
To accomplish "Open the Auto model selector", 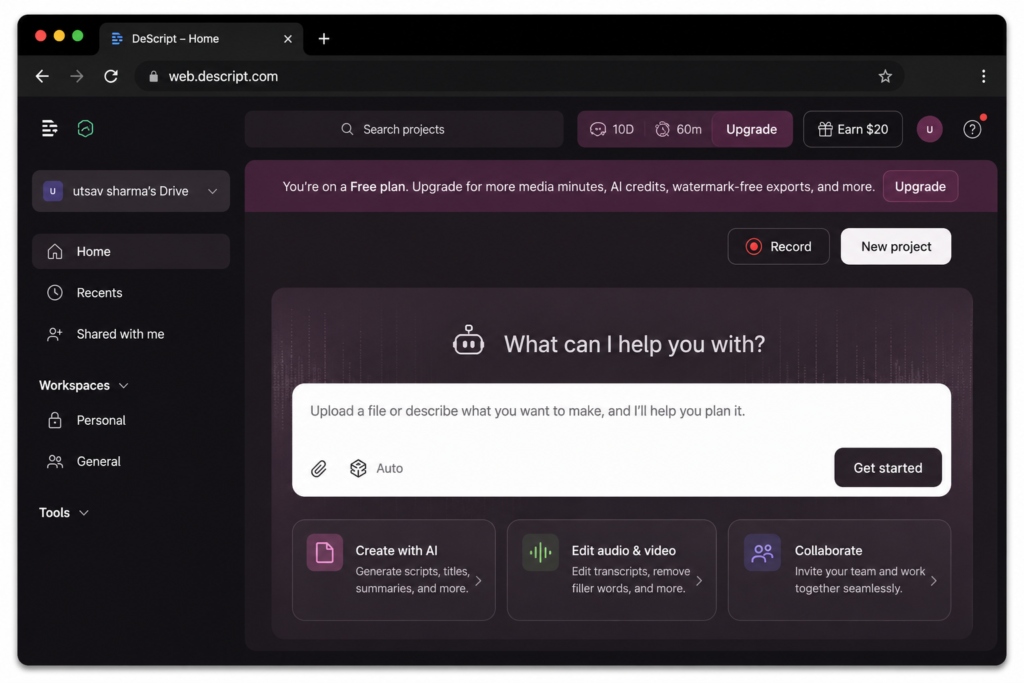I will click(x=376, y=468).
